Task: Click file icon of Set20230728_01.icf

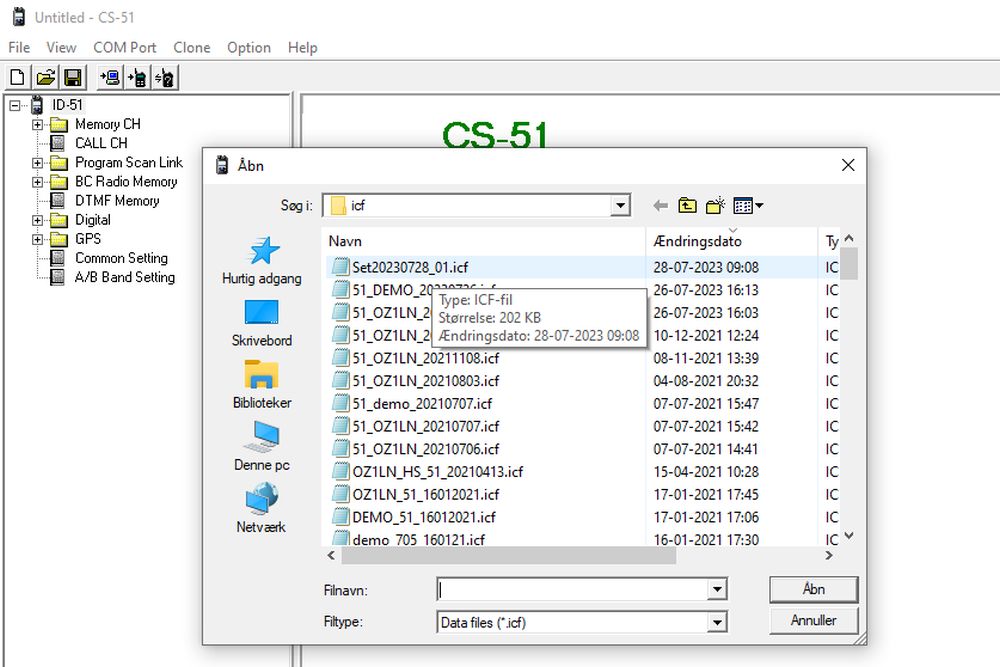Action: click(x=341, y=267)
